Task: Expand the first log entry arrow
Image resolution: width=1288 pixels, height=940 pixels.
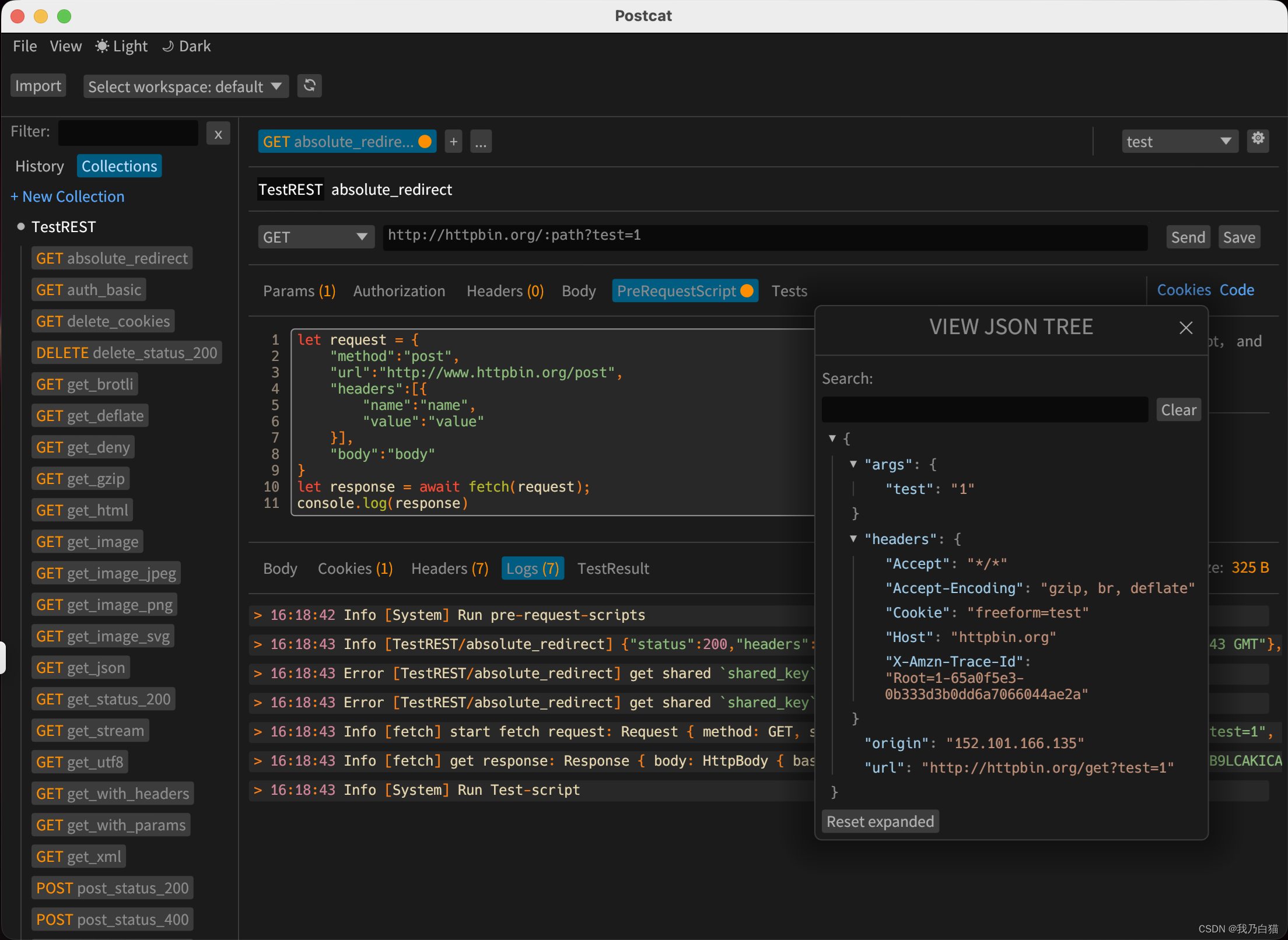Action: (x=258, y=615)
